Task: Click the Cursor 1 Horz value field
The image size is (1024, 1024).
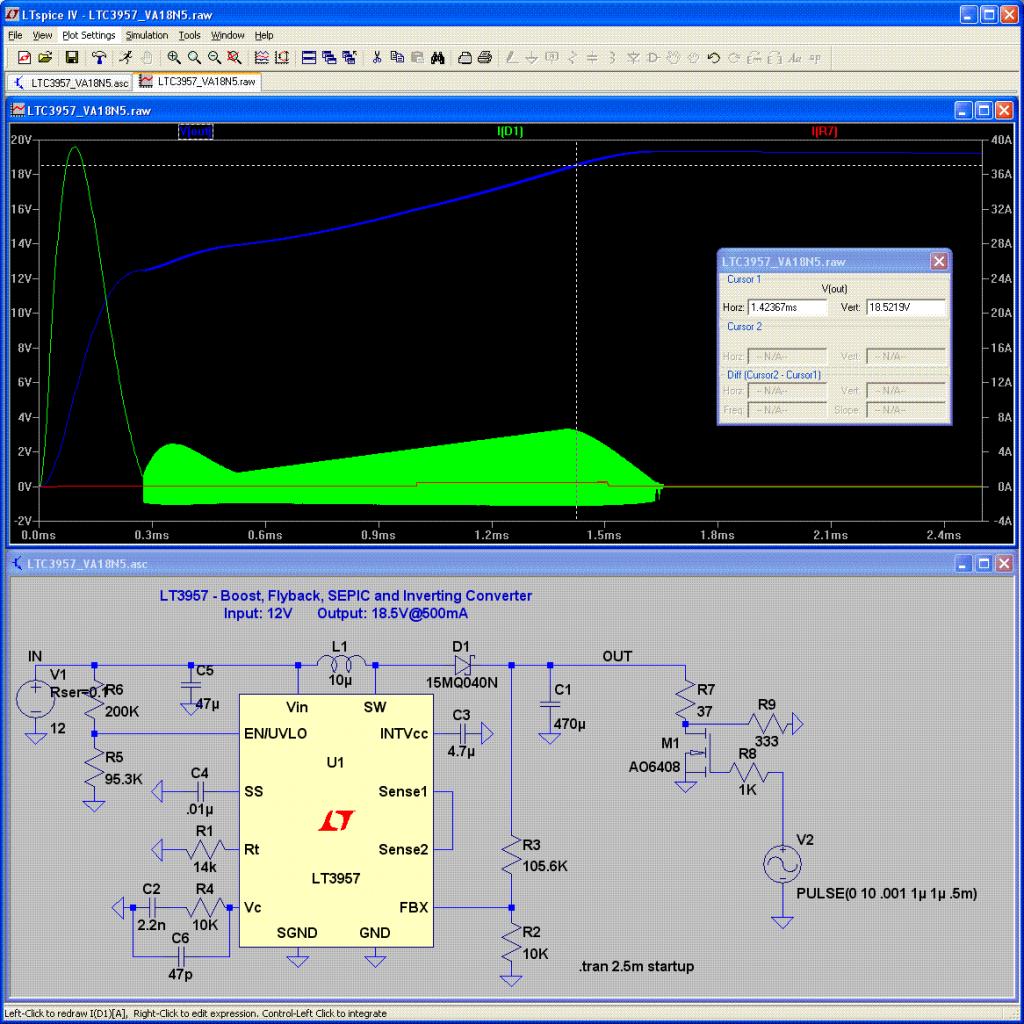Action: click(x=788, y=307)
